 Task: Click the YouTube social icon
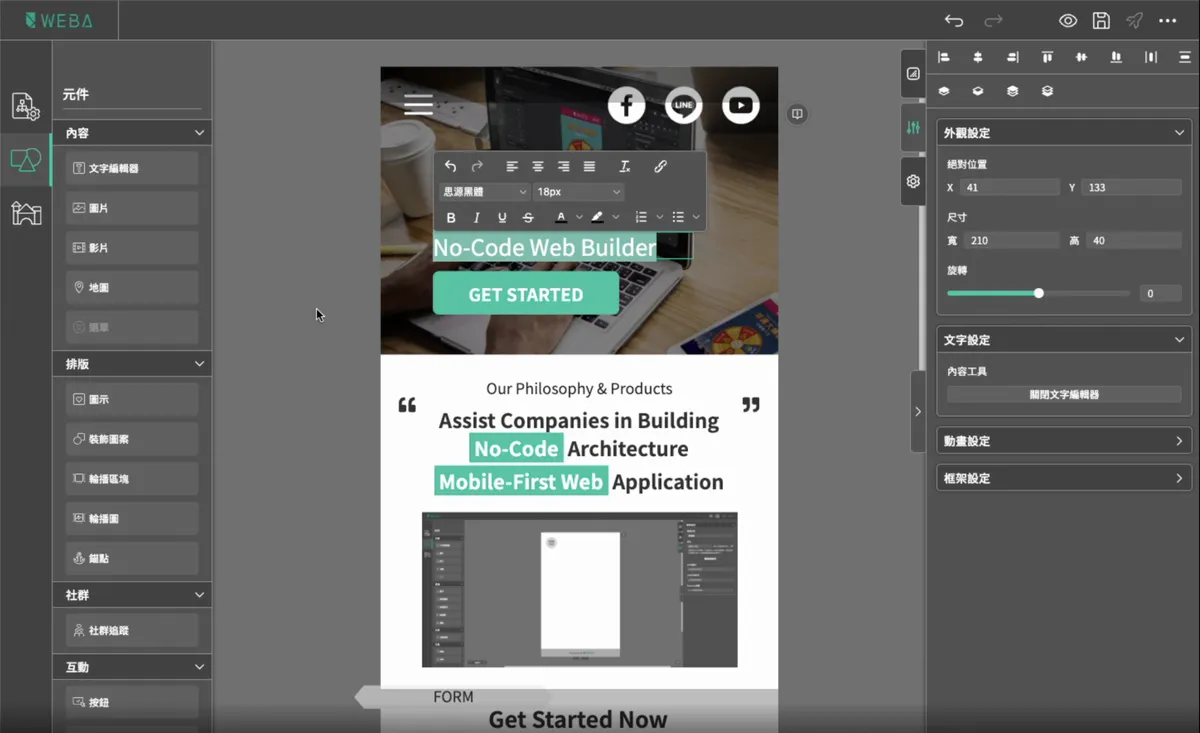(x=741, y=105)
